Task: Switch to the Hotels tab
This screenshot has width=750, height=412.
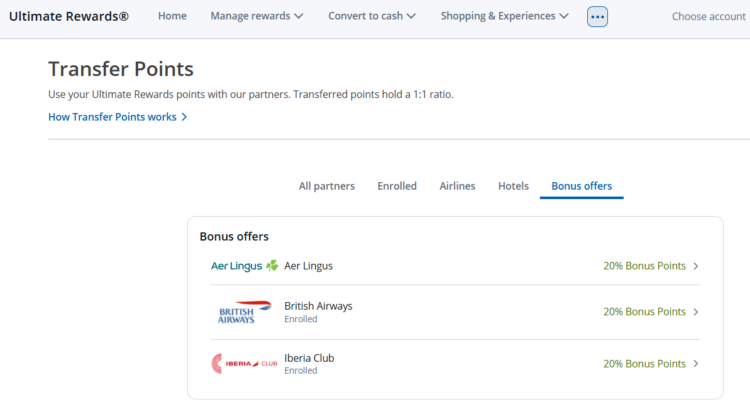Action: pos(513,186)
